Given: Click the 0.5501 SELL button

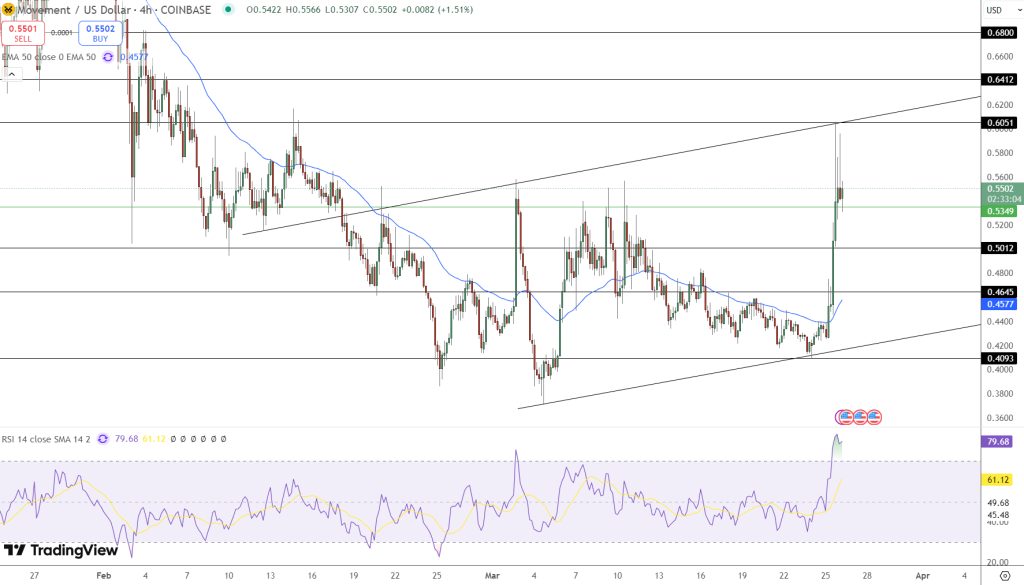Looking at the screenshot, I should (22, 33).
